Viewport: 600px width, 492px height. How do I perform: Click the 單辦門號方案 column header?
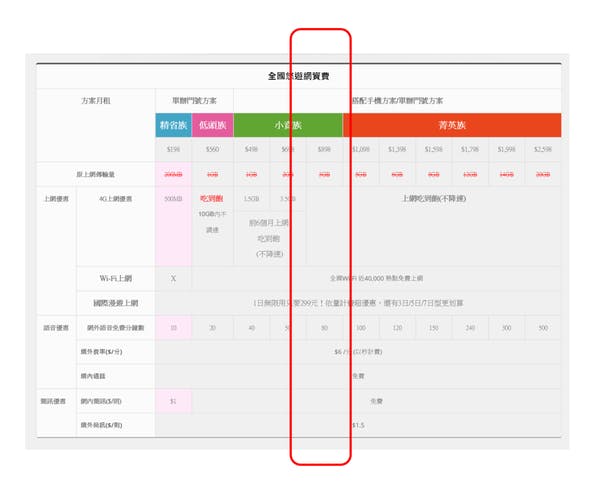click(194, 101)
